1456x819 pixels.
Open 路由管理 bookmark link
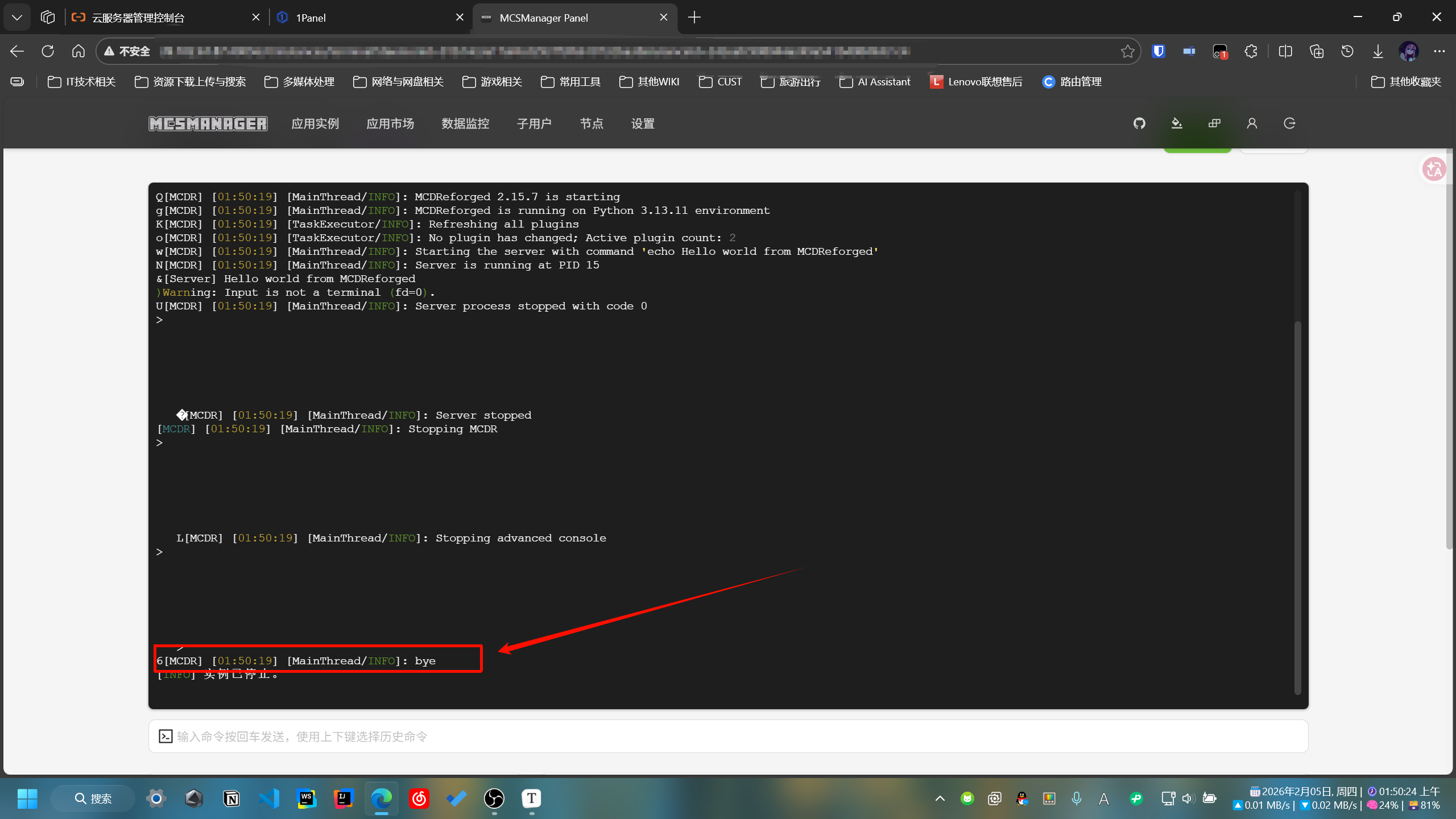pyautogui.click(x=1072, y=82)
